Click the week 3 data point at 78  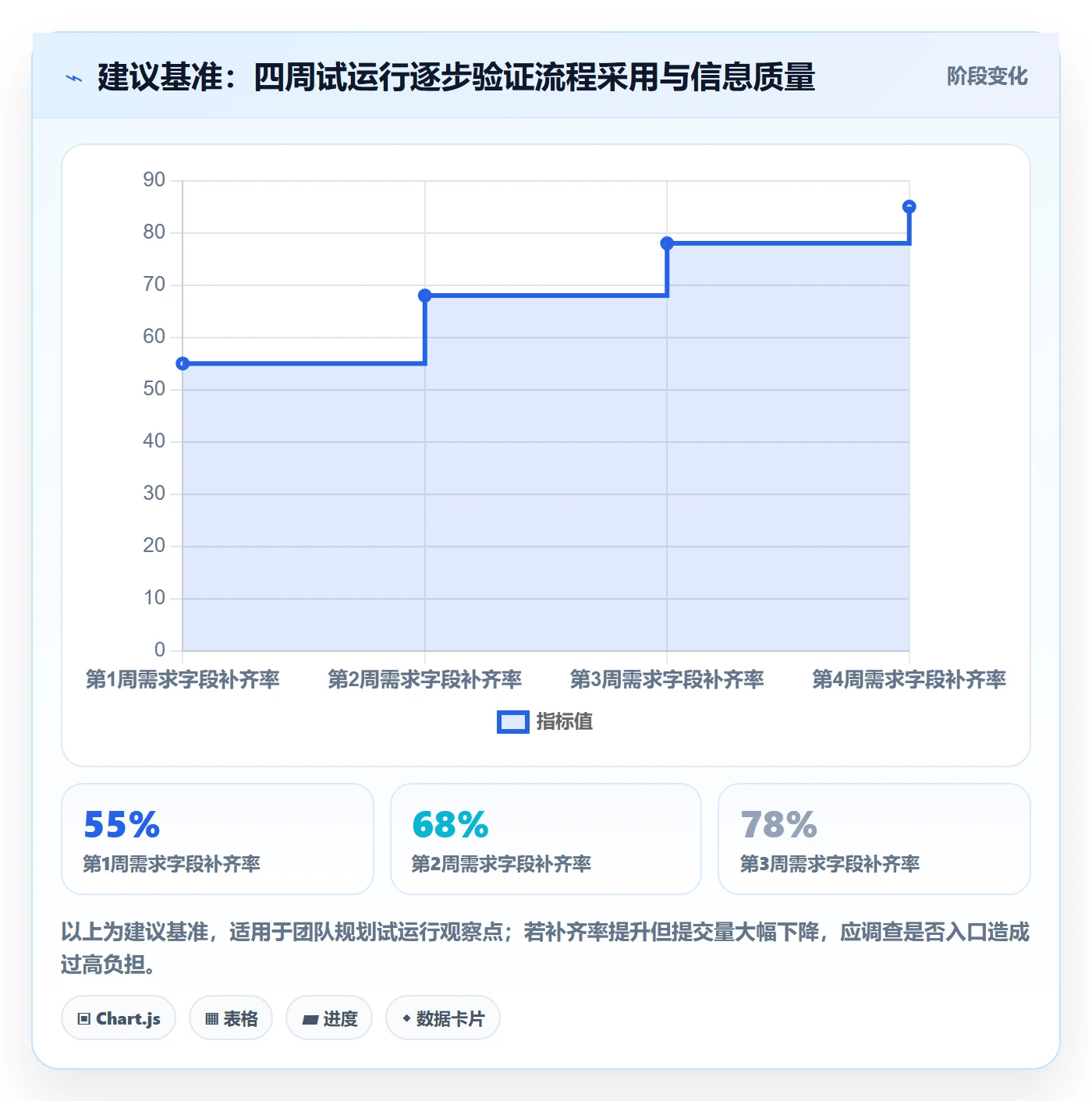pos(667,243)
